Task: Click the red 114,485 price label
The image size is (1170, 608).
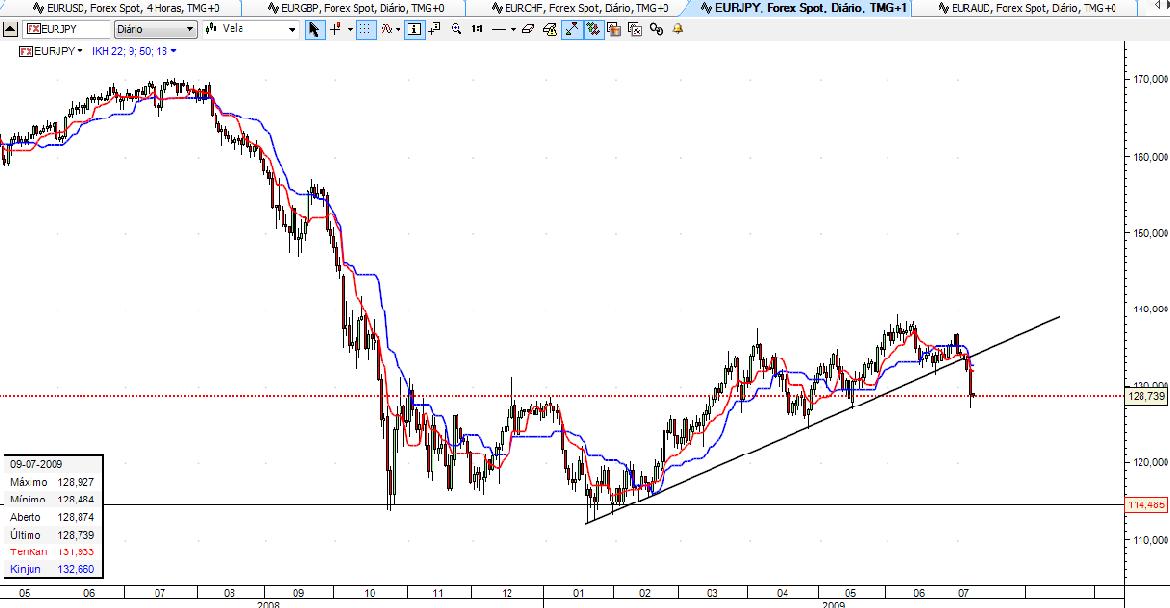Action: 1147,505
